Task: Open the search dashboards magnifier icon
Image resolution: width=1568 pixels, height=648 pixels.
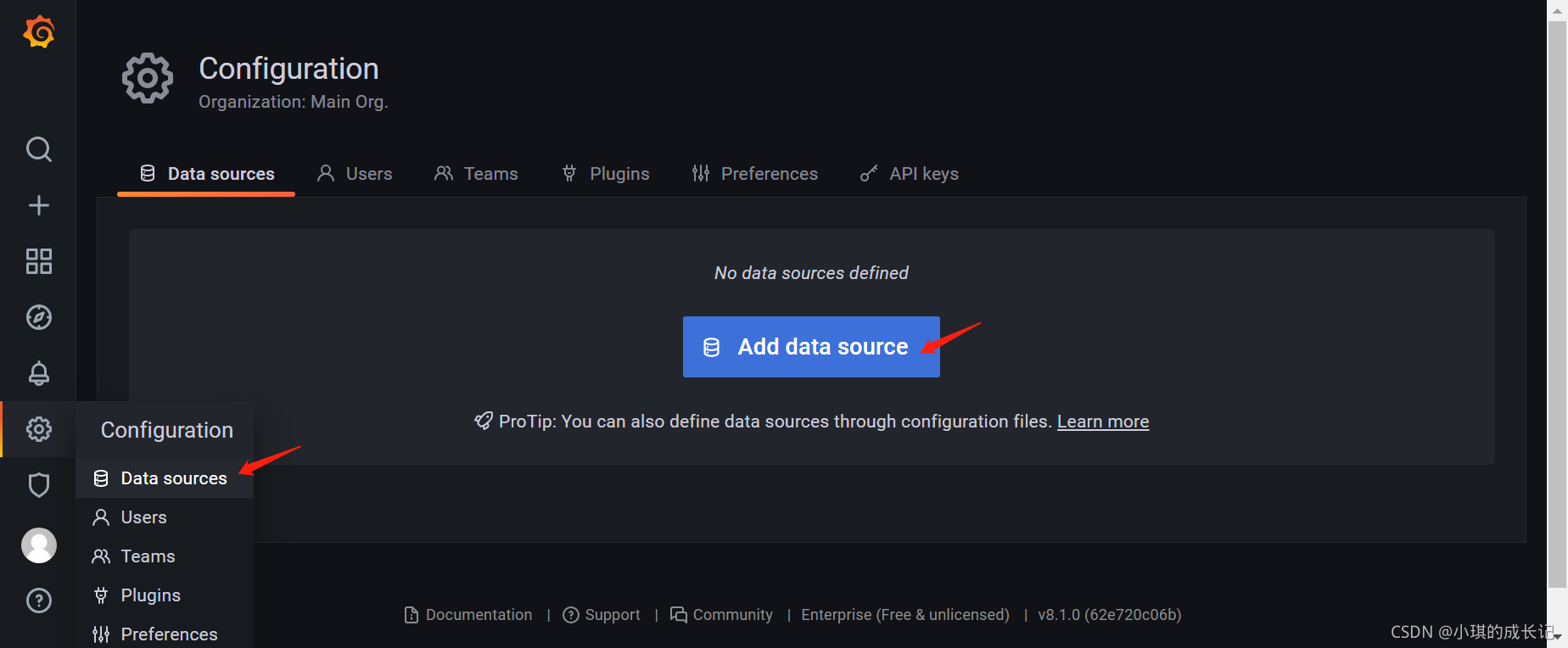Action: click(39, 149)
